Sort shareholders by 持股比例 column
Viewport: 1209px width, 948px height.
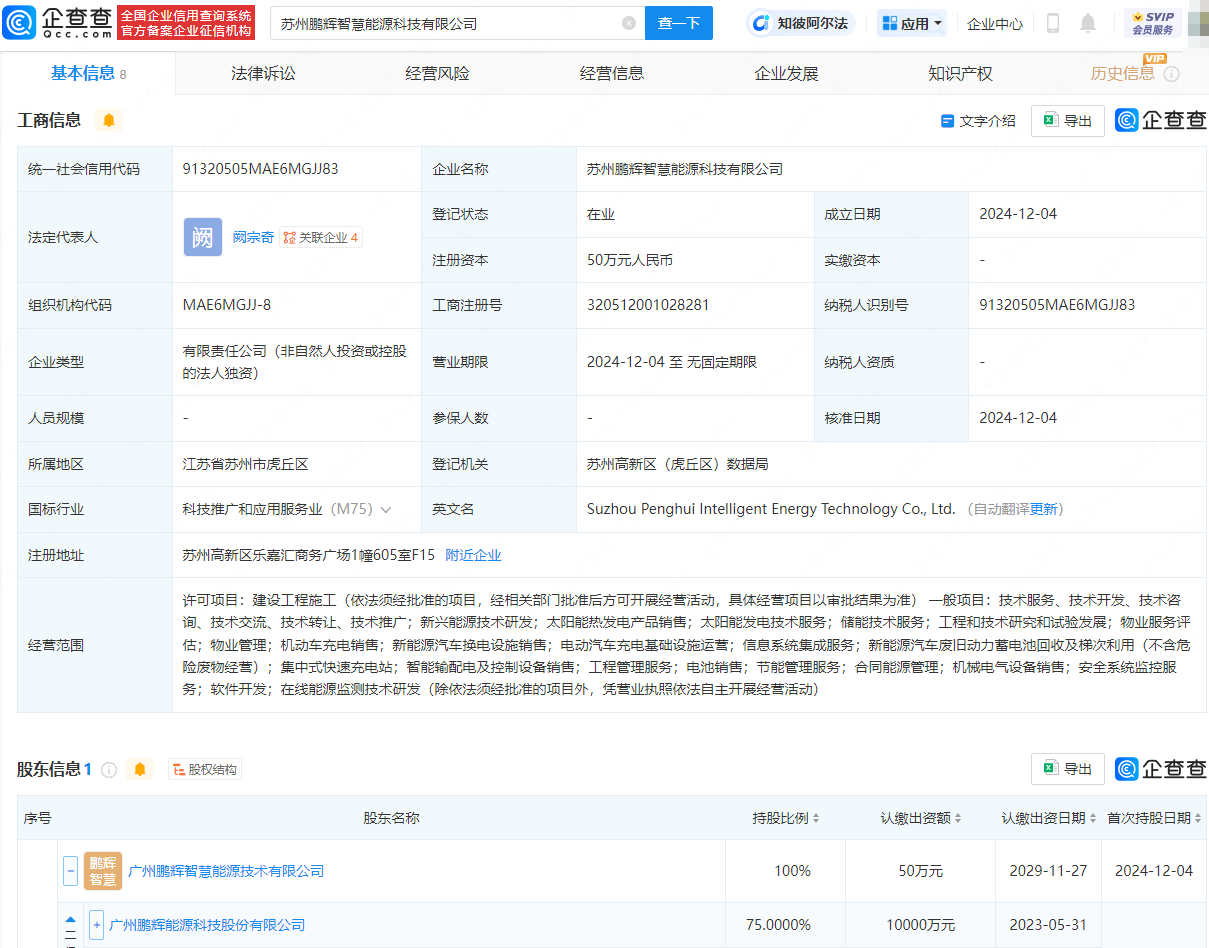(786, 818)
